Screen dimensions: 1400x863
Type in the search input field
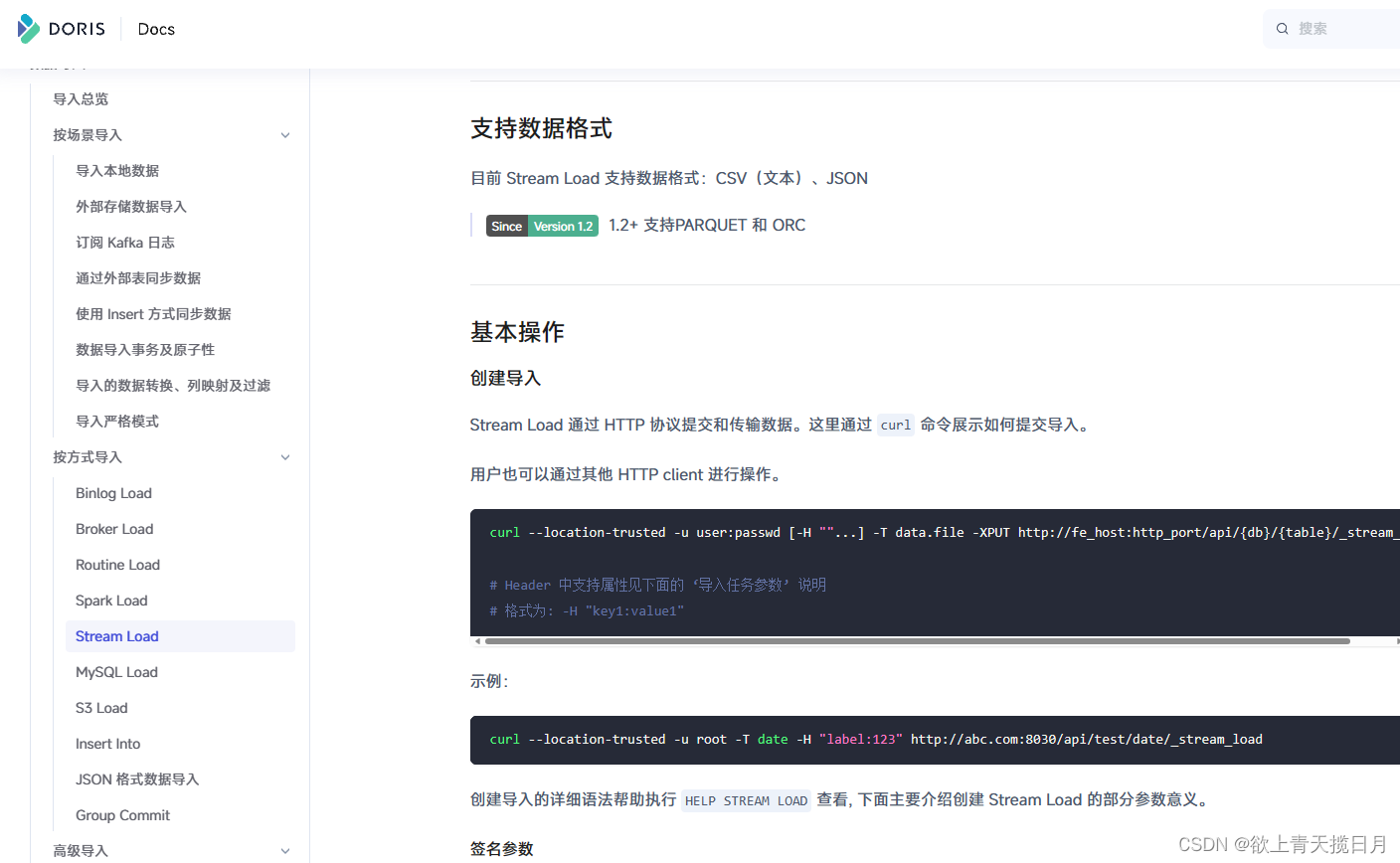[1342, 29]
